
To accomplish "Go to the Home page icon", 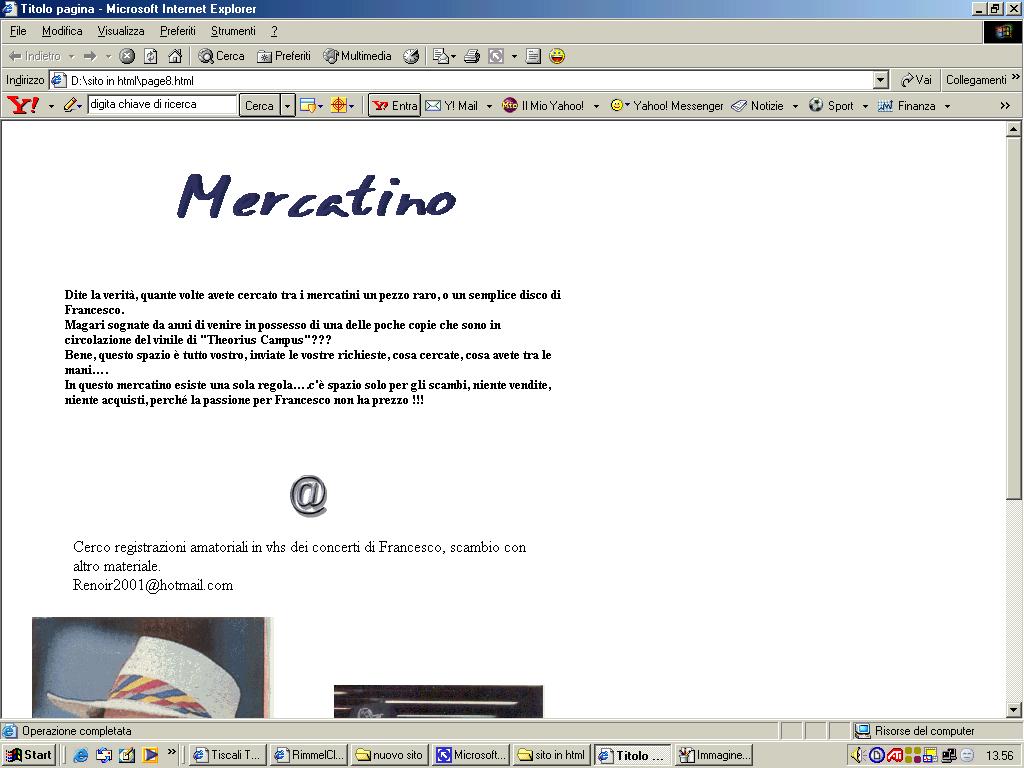I will tap(175, 56).
